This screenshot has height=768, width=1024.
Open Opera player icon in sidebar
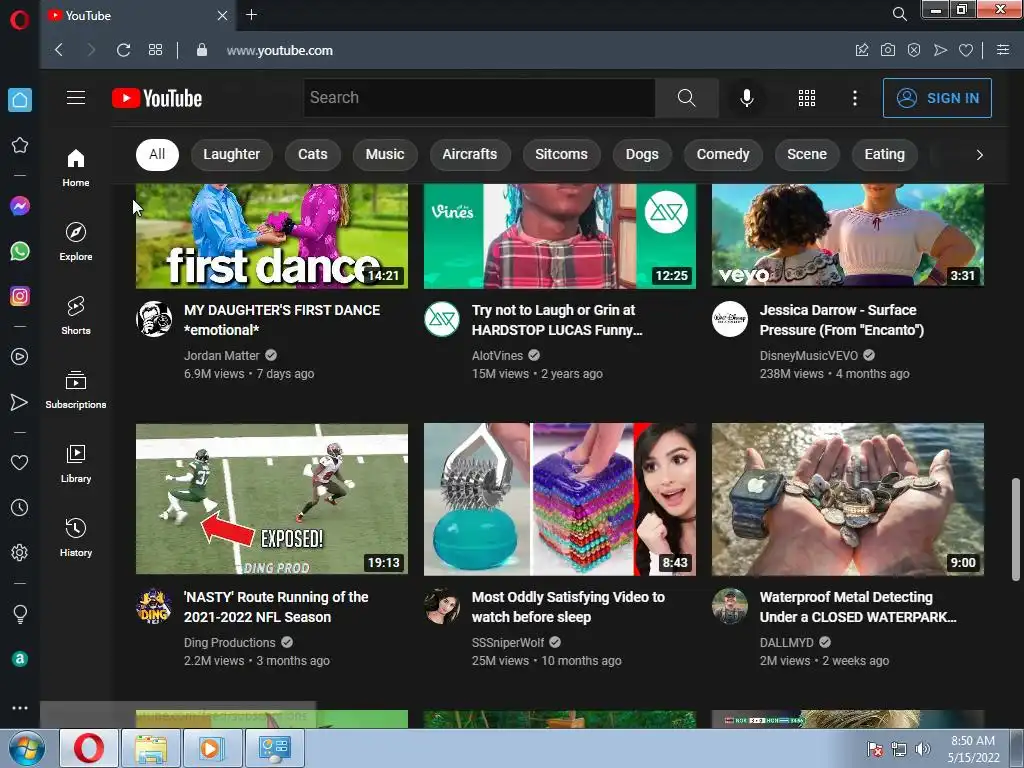coord(20,357)
